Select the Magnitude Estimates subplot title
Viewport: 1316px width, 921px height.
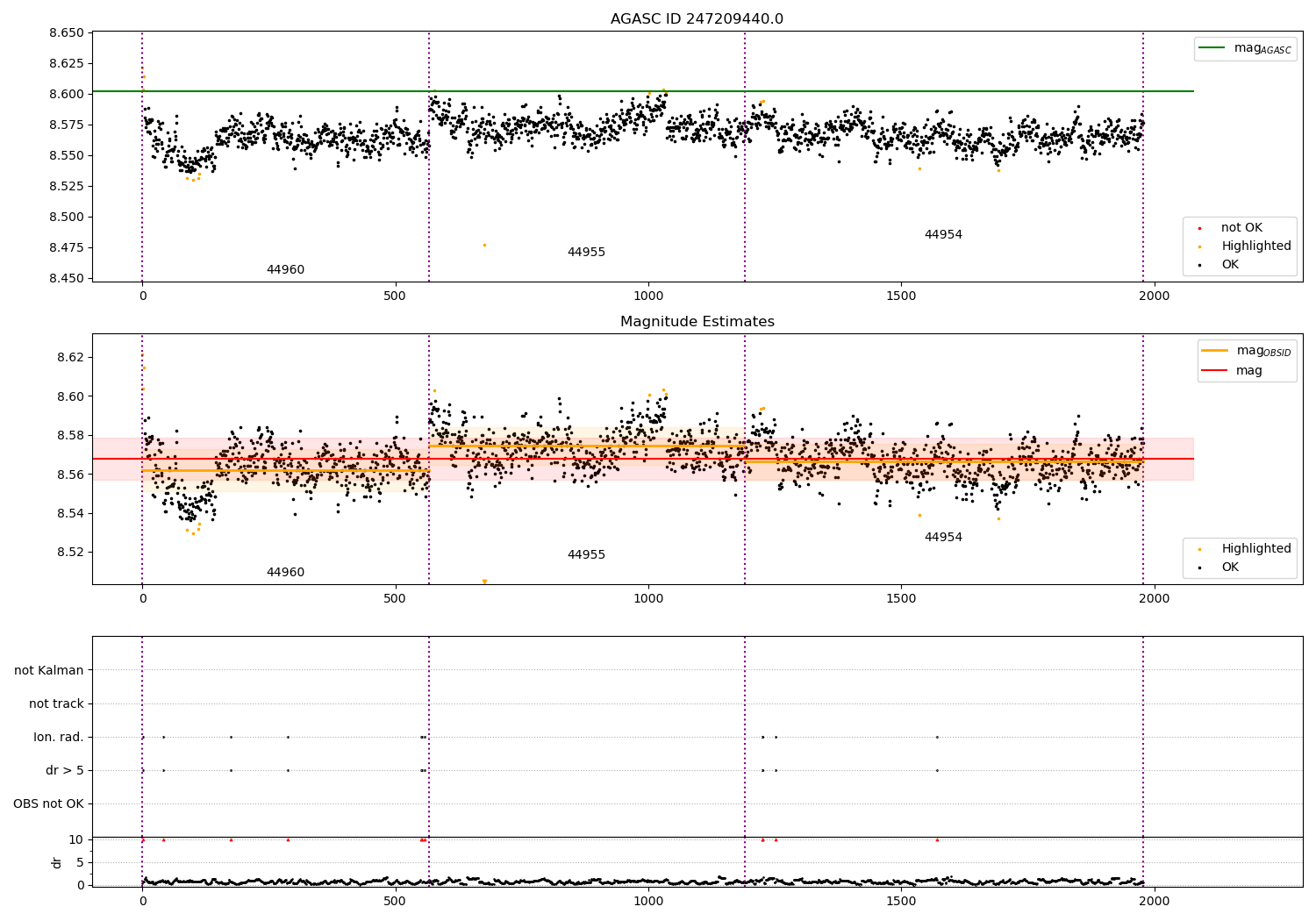697,322
